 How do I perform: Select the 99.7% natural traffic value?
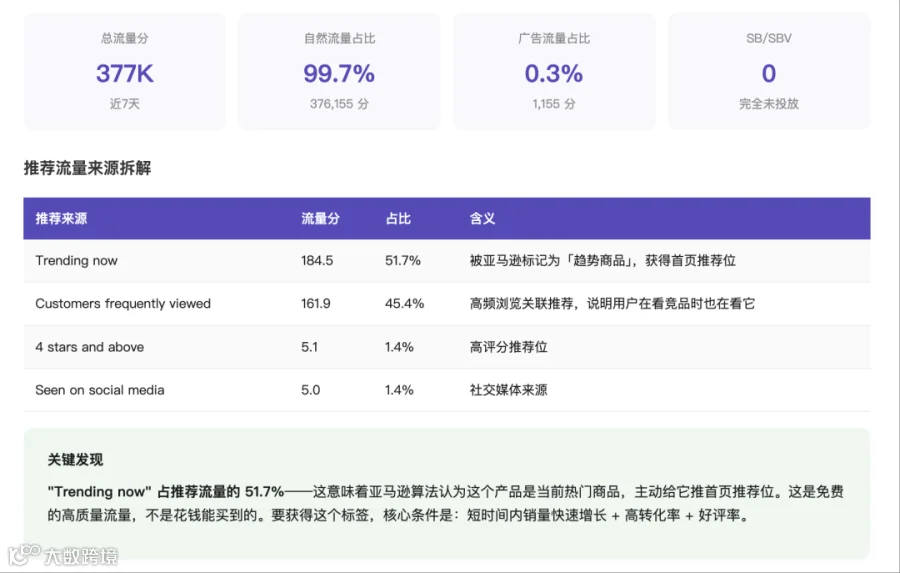(x=339, y=73)
